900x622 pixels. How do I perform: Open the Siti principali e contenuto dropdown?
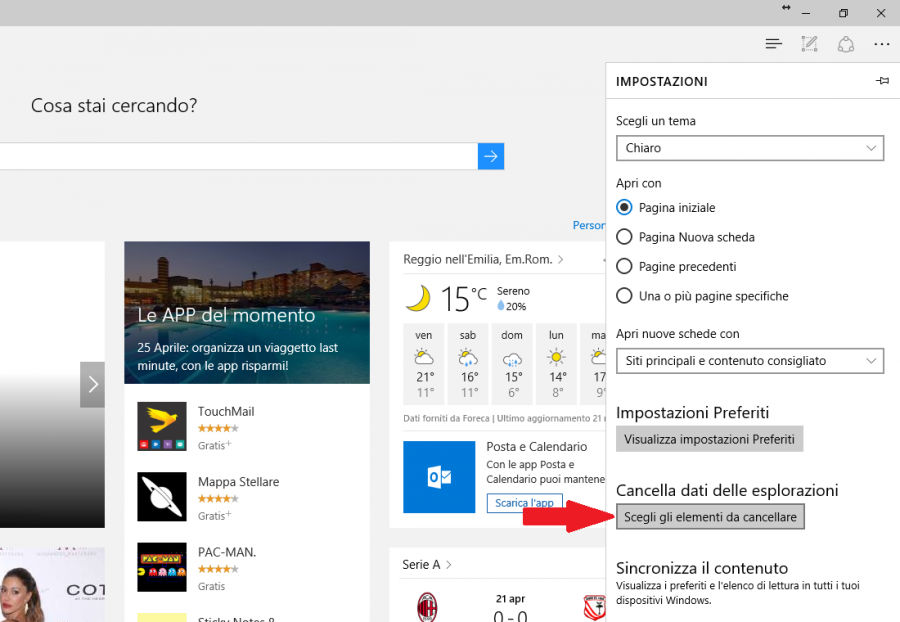750,361
